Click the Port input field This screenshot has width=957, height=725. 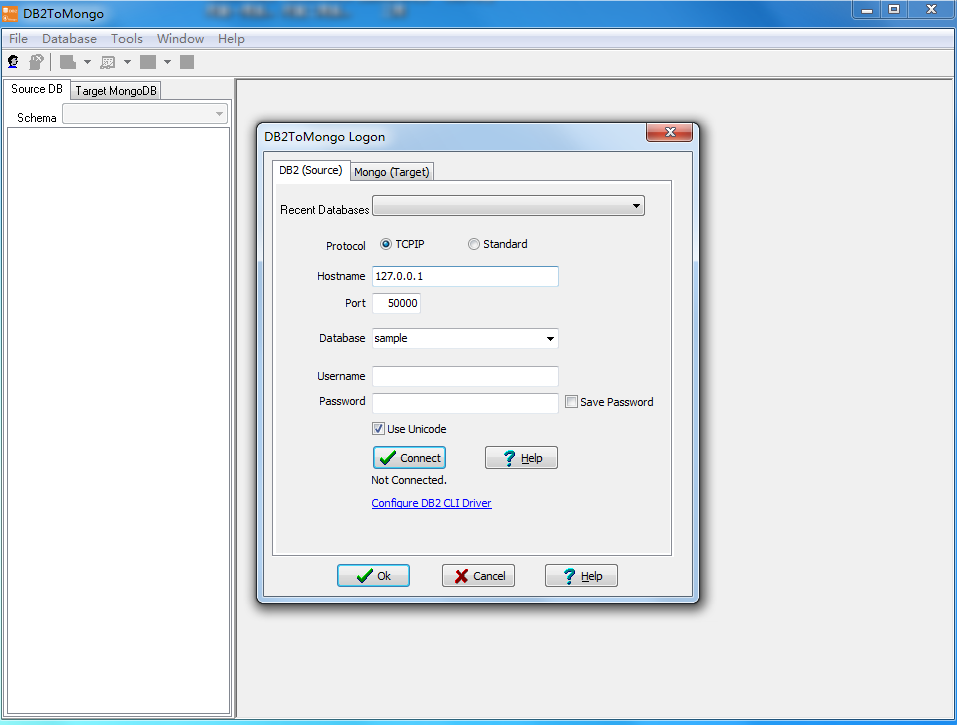pos(396,303)
